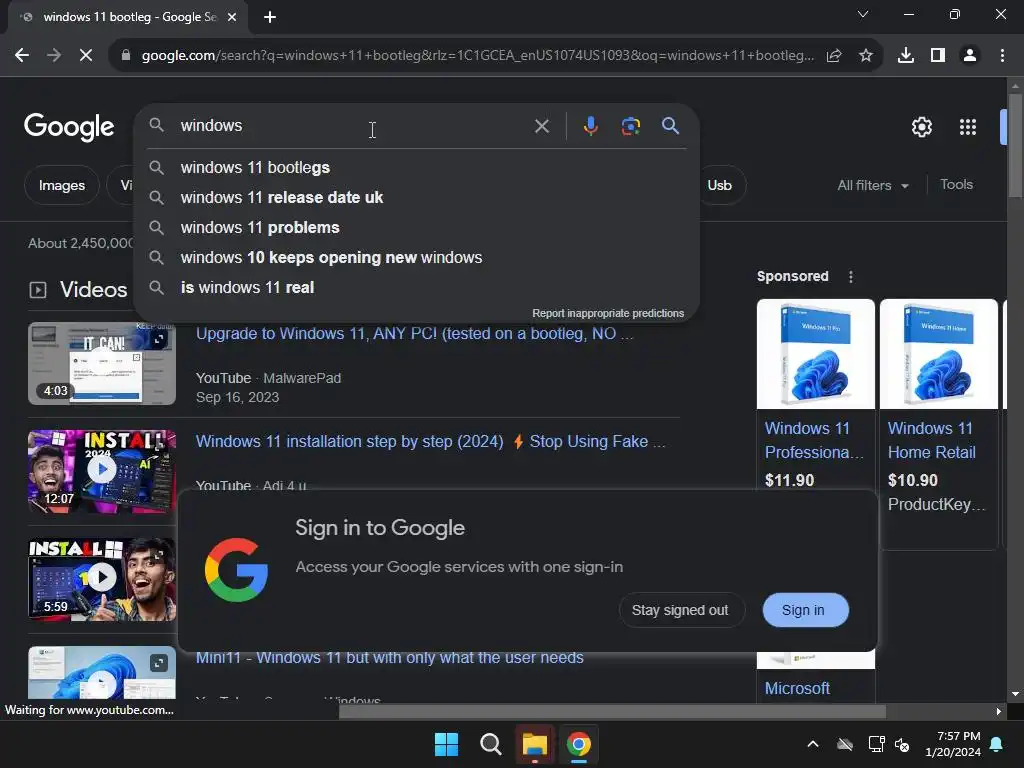The width and height of the screenshot is (1024, 768).
Task: Open Google quick settings gear
Action: (921, 127)
